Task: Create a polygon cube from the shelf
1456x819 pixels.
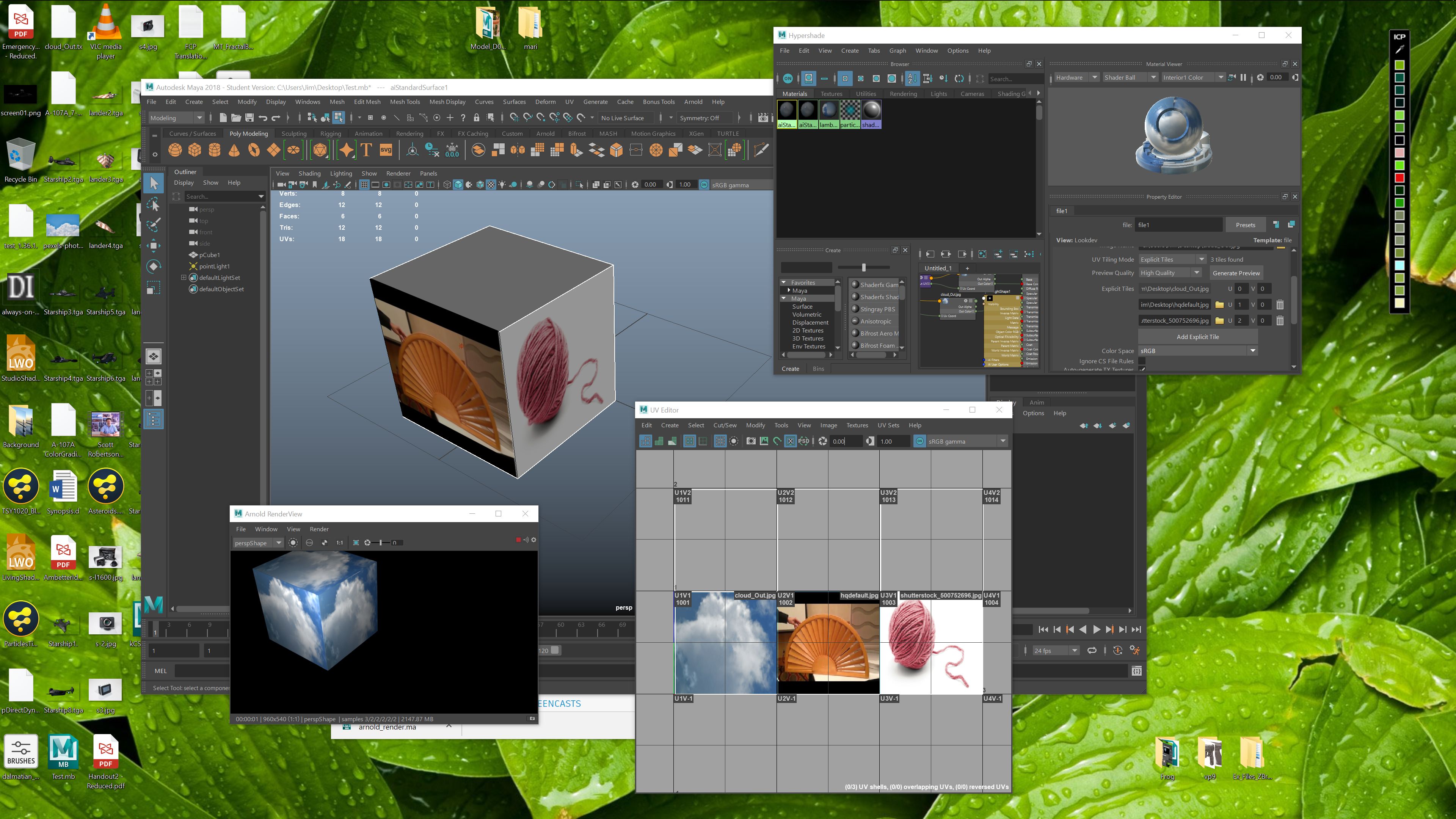Action: pos(195,151)
